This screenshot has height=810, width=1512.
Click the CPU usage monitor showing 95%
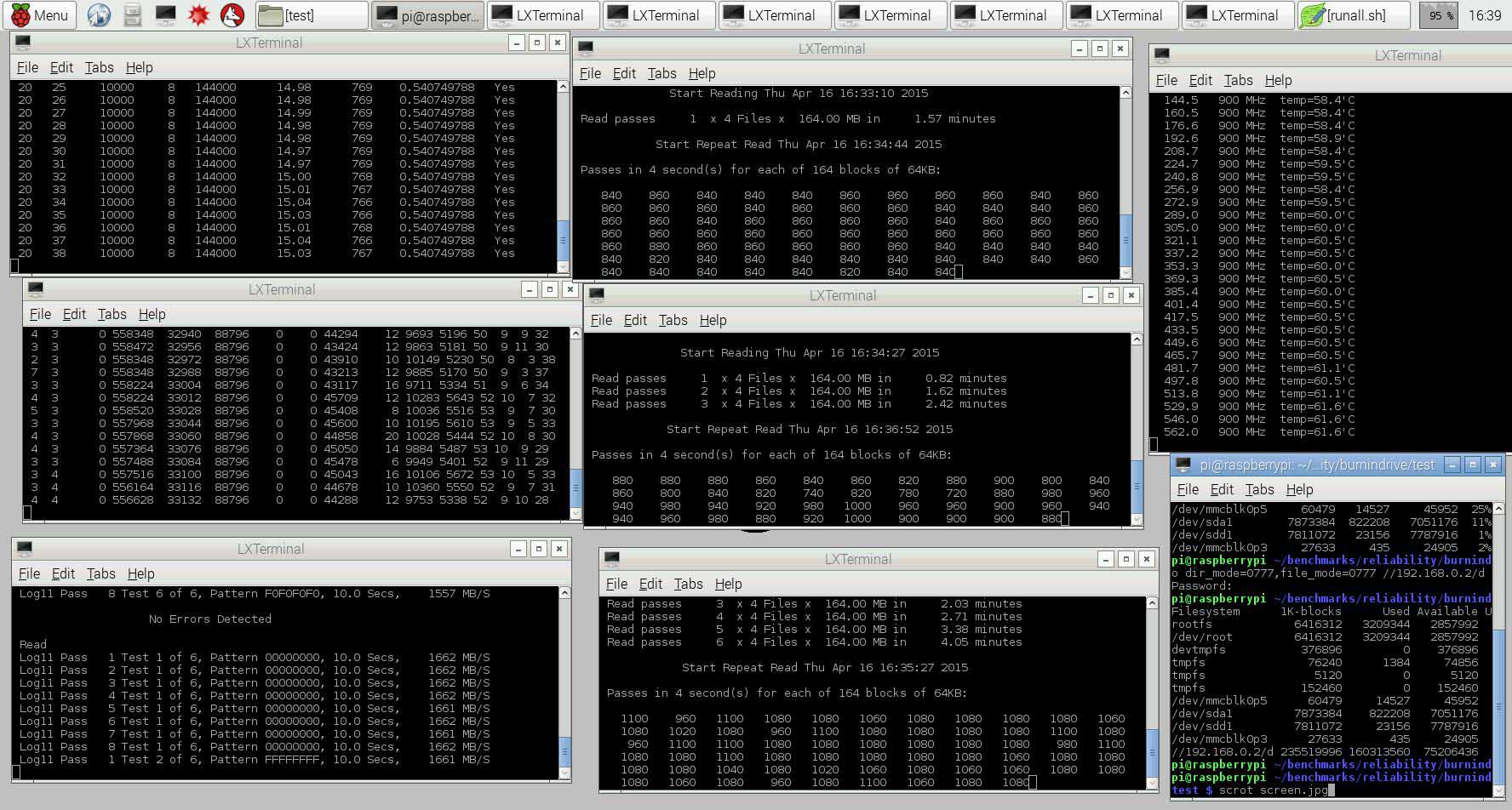pyautogui.click(x=1438, y=15)
